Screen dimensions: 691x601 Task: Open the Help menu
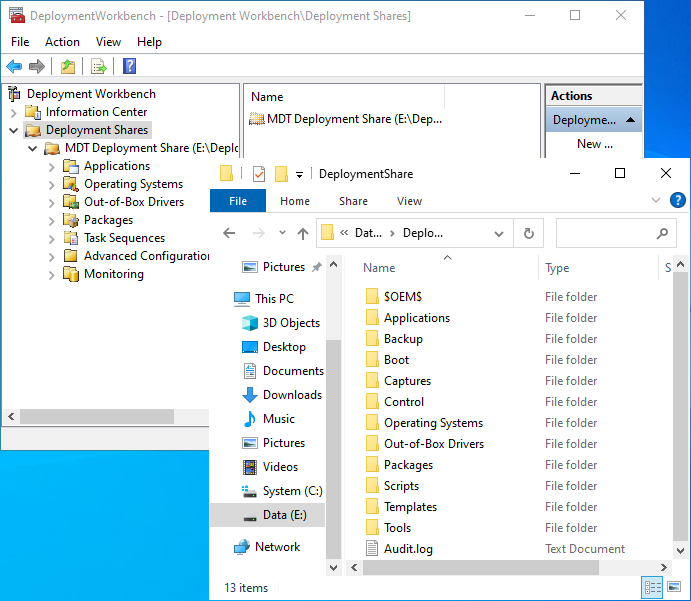pos(149,42)
